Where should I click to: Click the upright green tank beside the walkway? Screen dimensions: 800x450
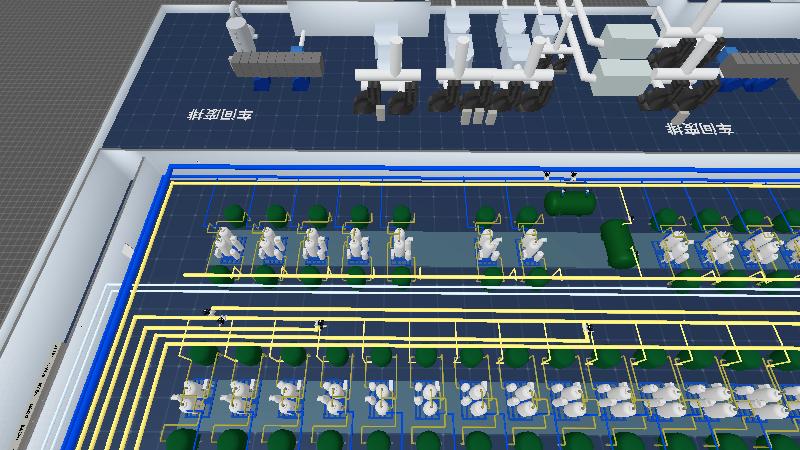pyautogui.click(x=619, y=243)
